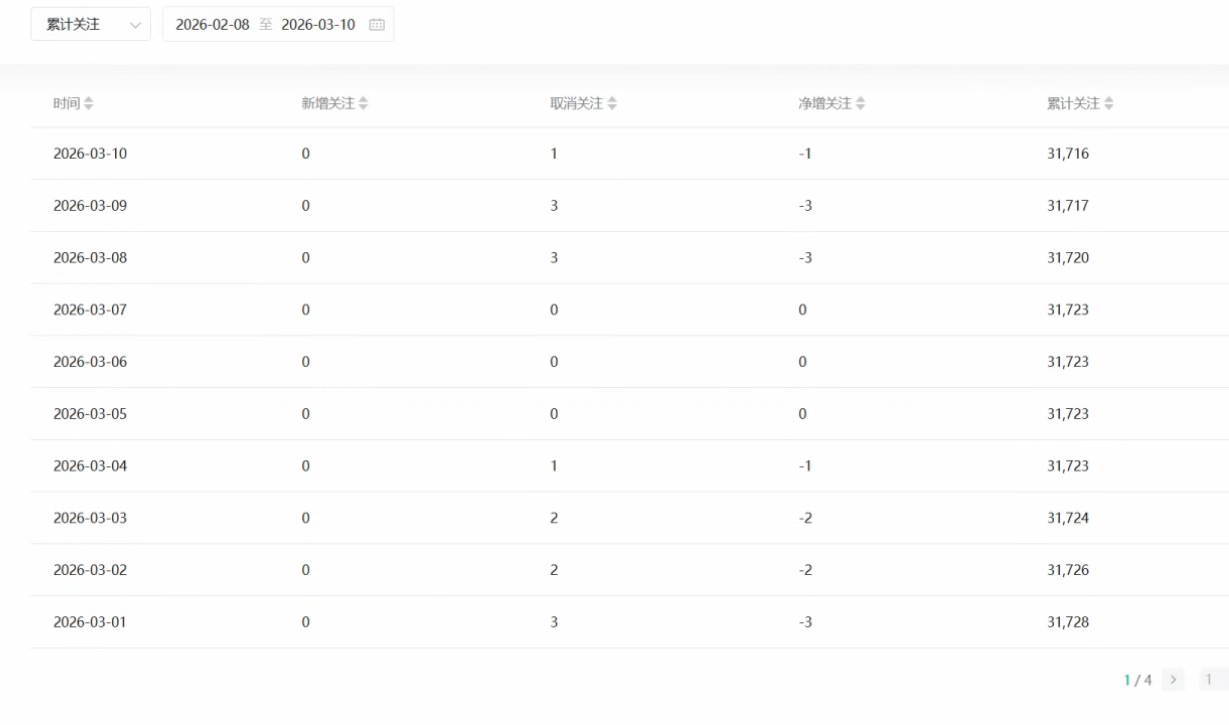Click the 新增关注 column header
This screenshot has width=1229, height=725.
click(328, 104)
